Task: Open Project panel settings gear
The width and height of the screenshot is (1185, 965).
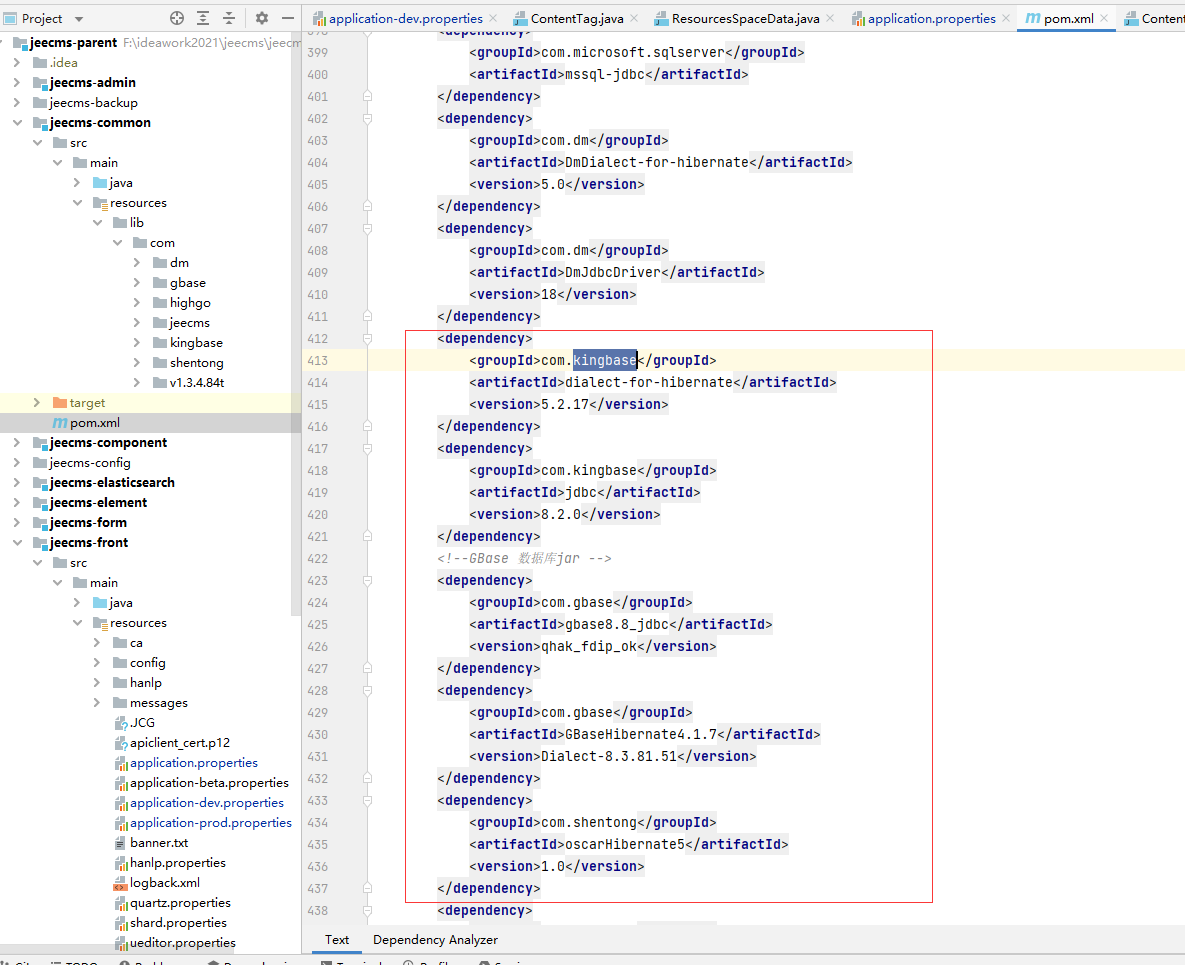Action: point(262,18)
